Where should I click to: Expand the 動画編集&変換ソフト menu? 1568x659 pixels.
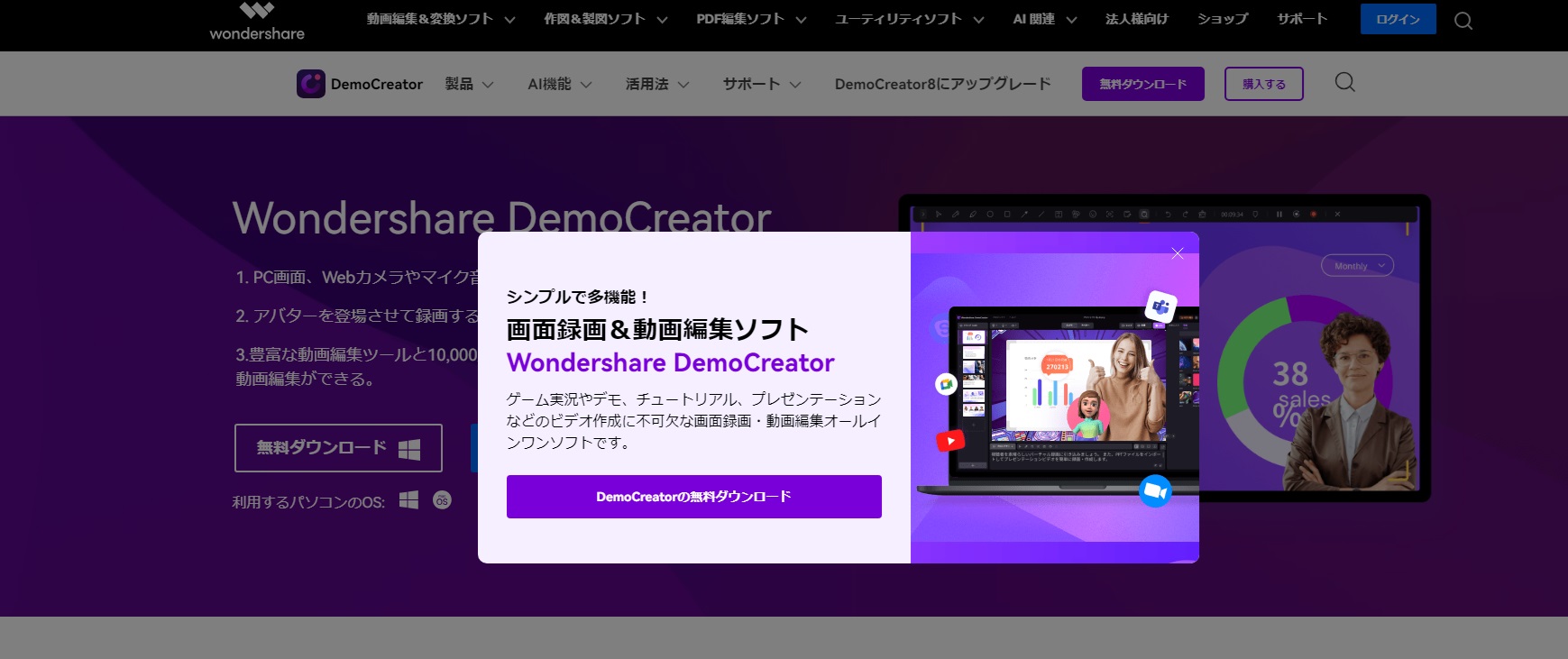coord(440,19)
